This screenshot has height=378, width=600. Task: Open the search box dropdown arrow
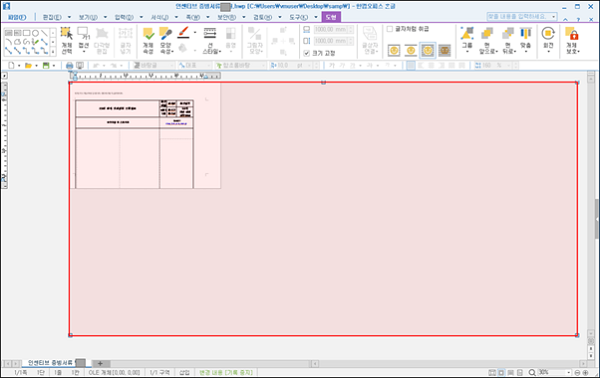pyautogui.click(x=553, y=16)
